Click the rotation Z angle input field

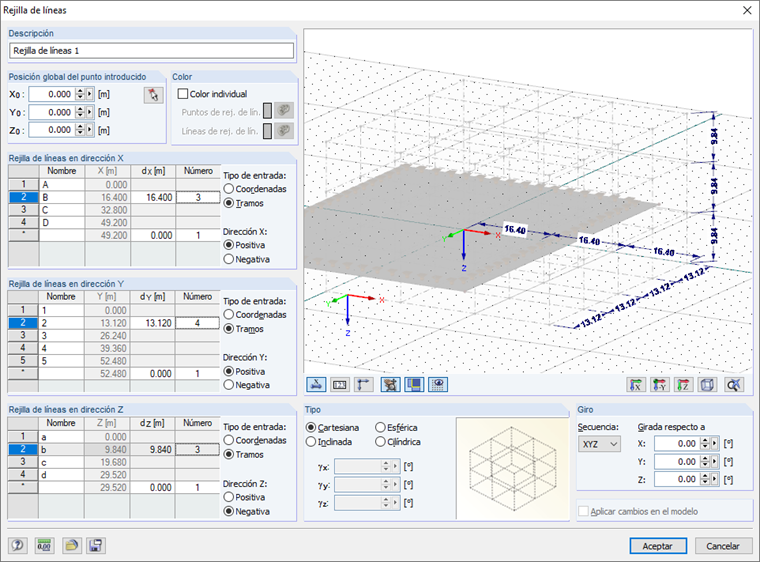[x=677, y=479]
